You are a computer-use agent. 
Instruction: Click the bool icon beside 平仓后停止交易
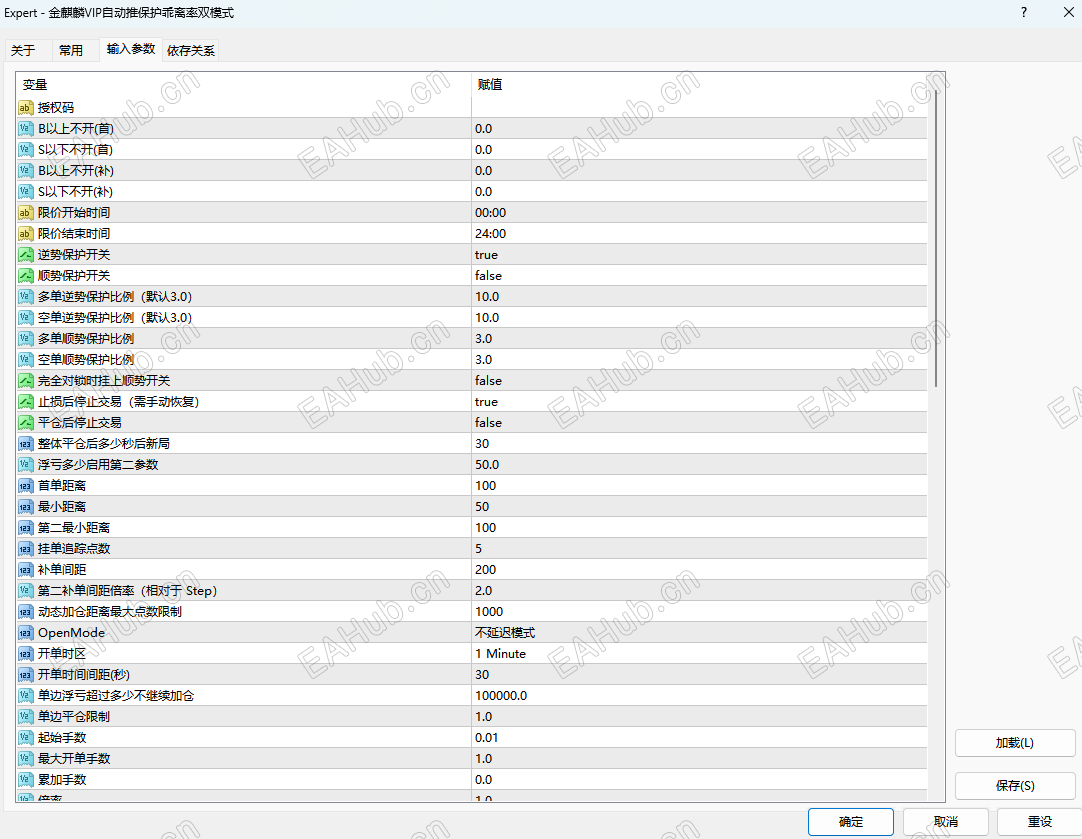(x=26, y=422)
